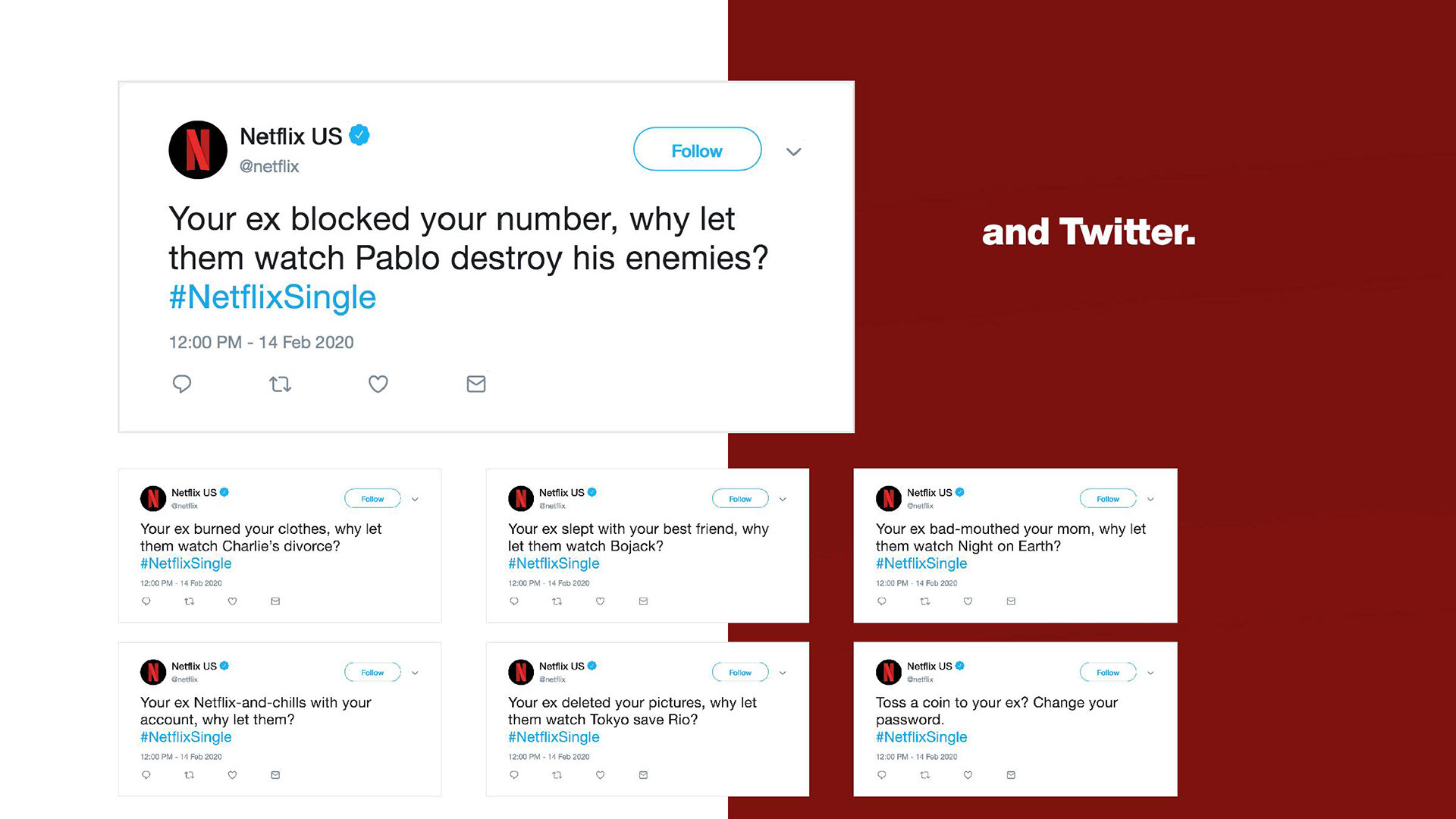Send the Pablo tweet via direct message
The height and width of the screenshot is (819, 1456).
(x=475, y=384)
